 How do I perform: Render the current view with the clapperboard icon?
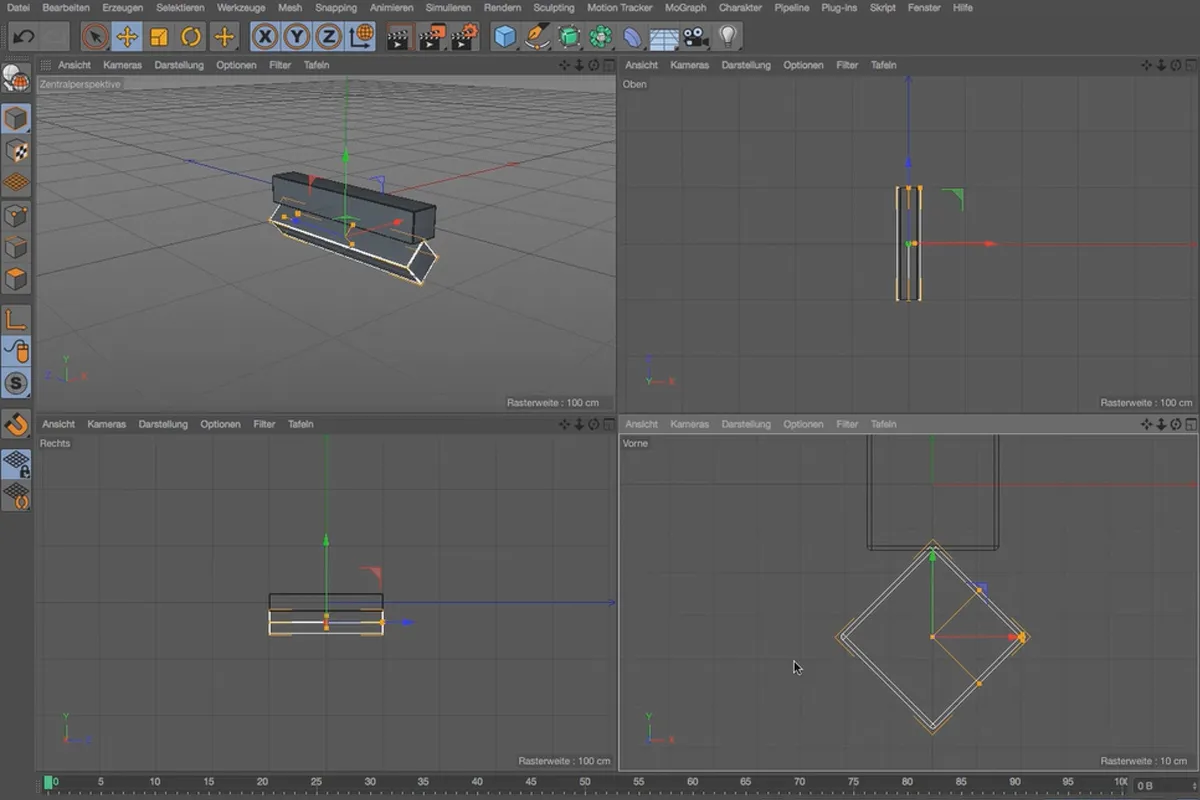tap(399, 38)
